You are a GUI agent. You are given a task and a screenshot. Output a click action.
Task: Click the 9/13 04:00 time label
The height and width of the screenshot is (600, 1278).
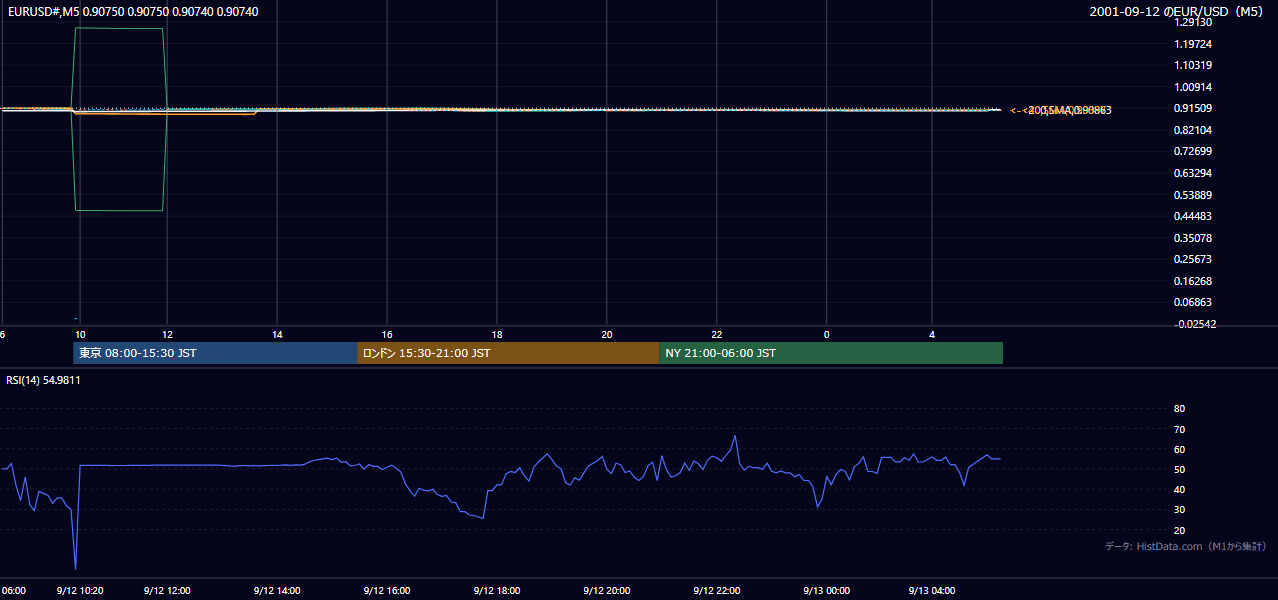(x=932, y=590)
